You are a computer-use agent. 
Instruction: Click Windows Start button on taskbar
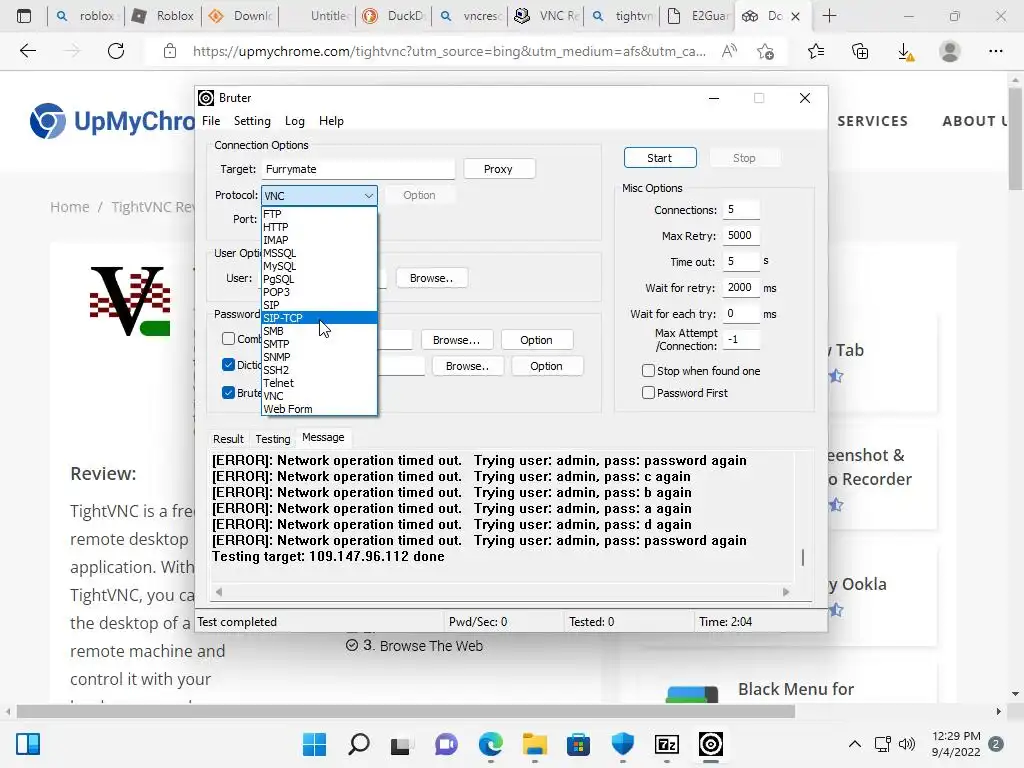[x=314, y=744]
